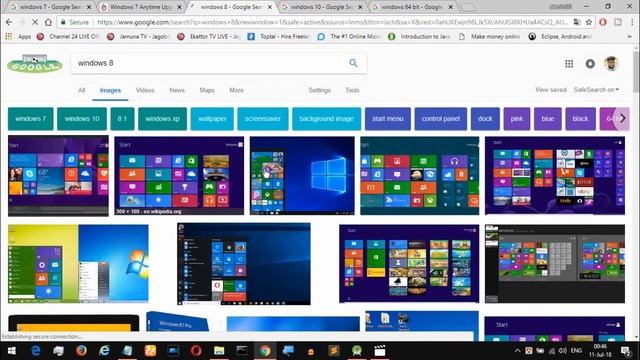Open the Opera extension icon in toolbar
The height and width of the screenshot is (360, 640).
[x=603, y=22]
